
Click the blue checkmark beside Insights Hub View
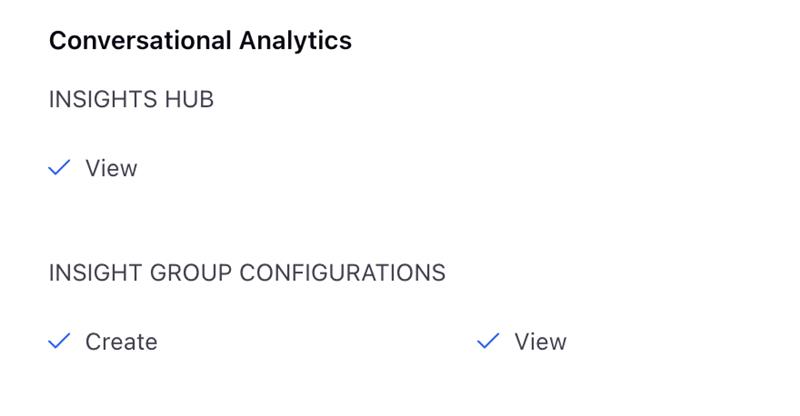pos(59,167)
